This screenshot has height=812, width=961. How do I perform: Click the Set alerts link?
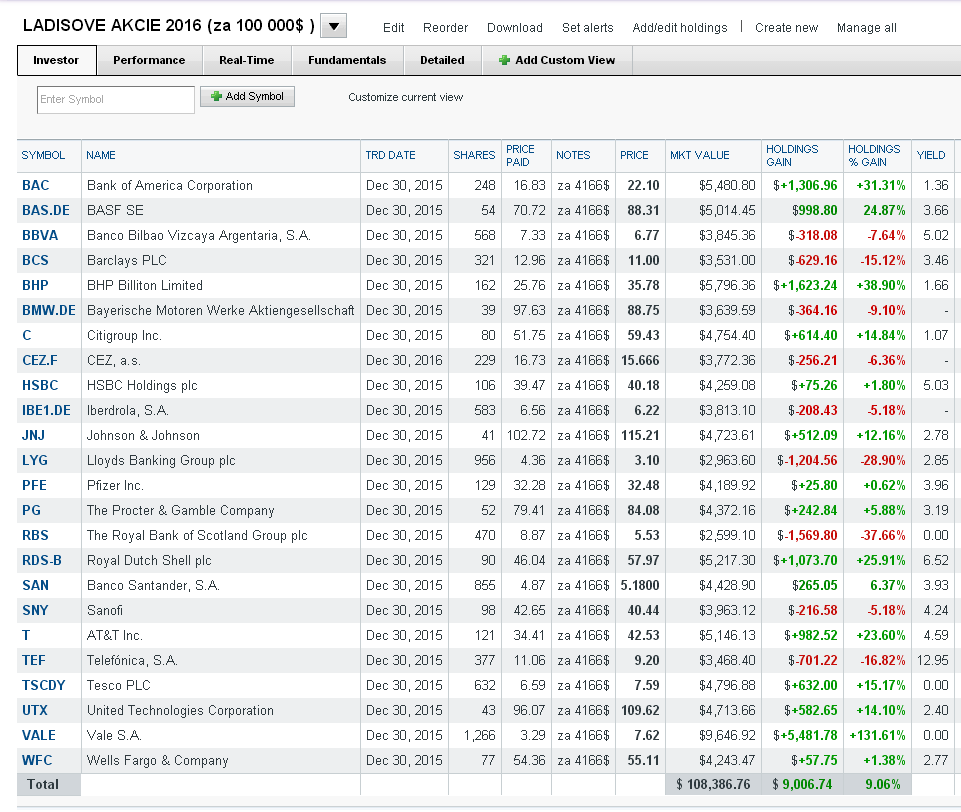point(587,28)
